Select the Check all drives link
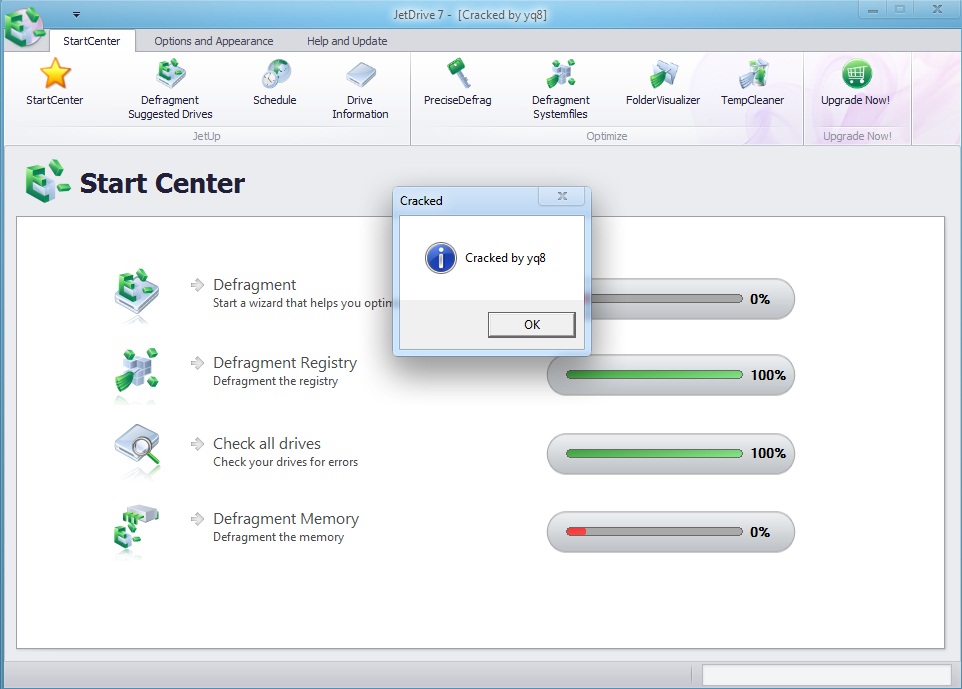This screenshot has height=689, width=962. [267, 444]
